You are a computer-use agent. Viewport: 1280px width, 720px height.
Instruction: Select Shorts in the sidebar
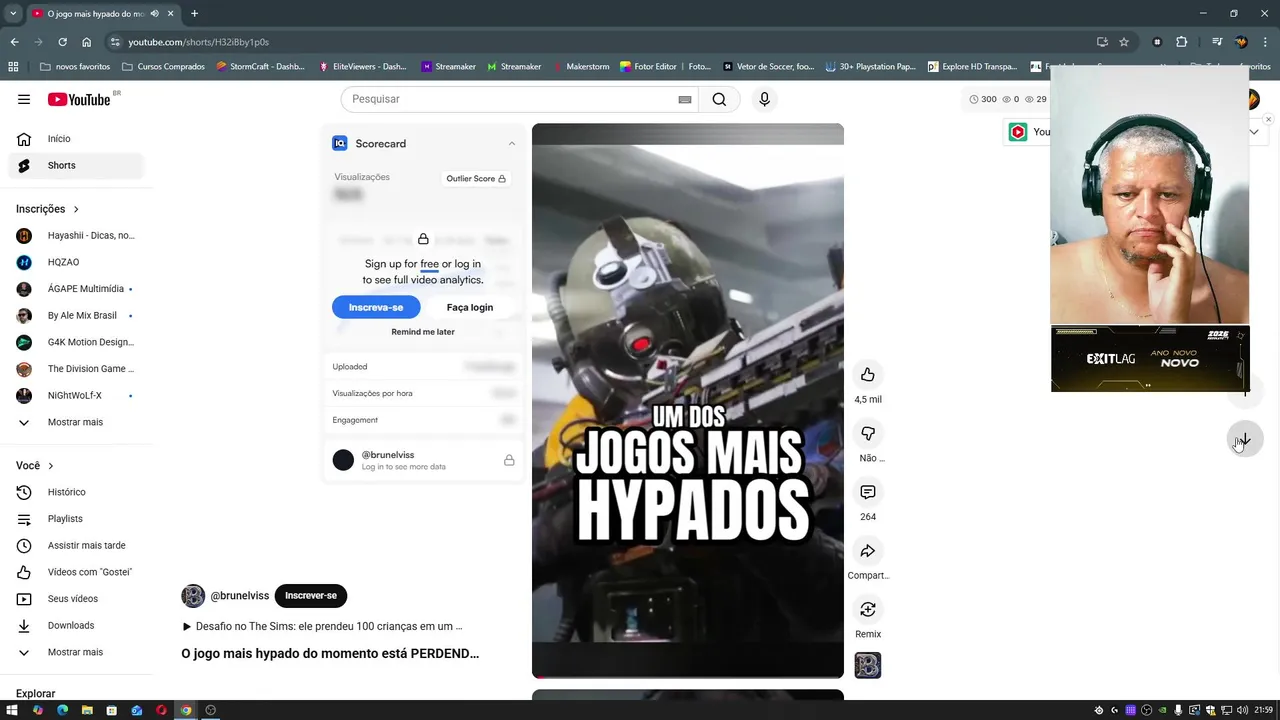tap(76, 165)
